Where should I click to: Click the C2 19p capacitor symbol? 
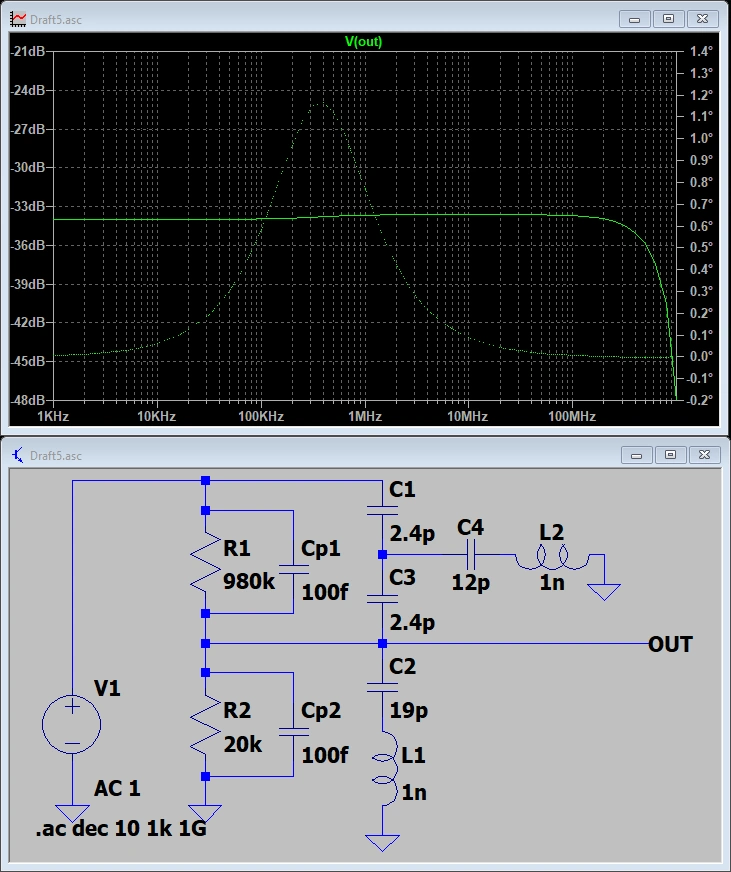(382, 687)
